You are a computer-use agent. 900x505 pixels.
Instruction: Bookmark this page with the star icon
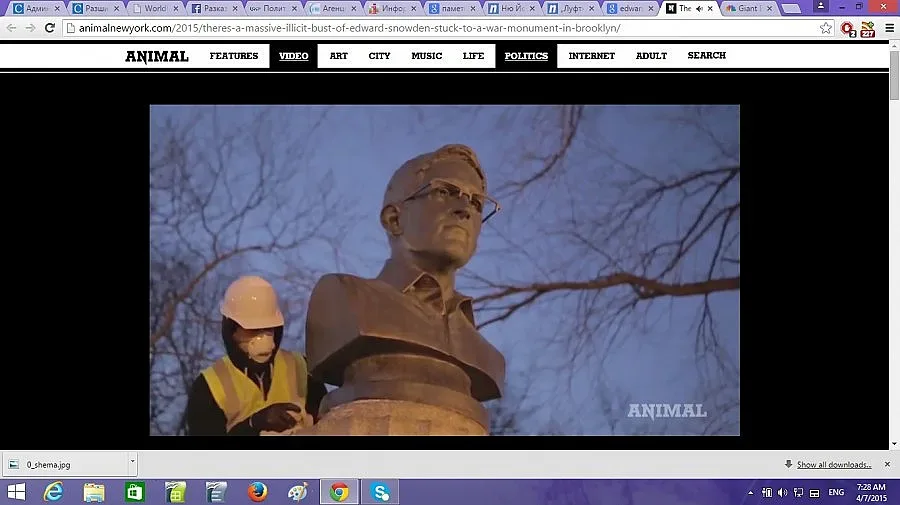point(826,28)
